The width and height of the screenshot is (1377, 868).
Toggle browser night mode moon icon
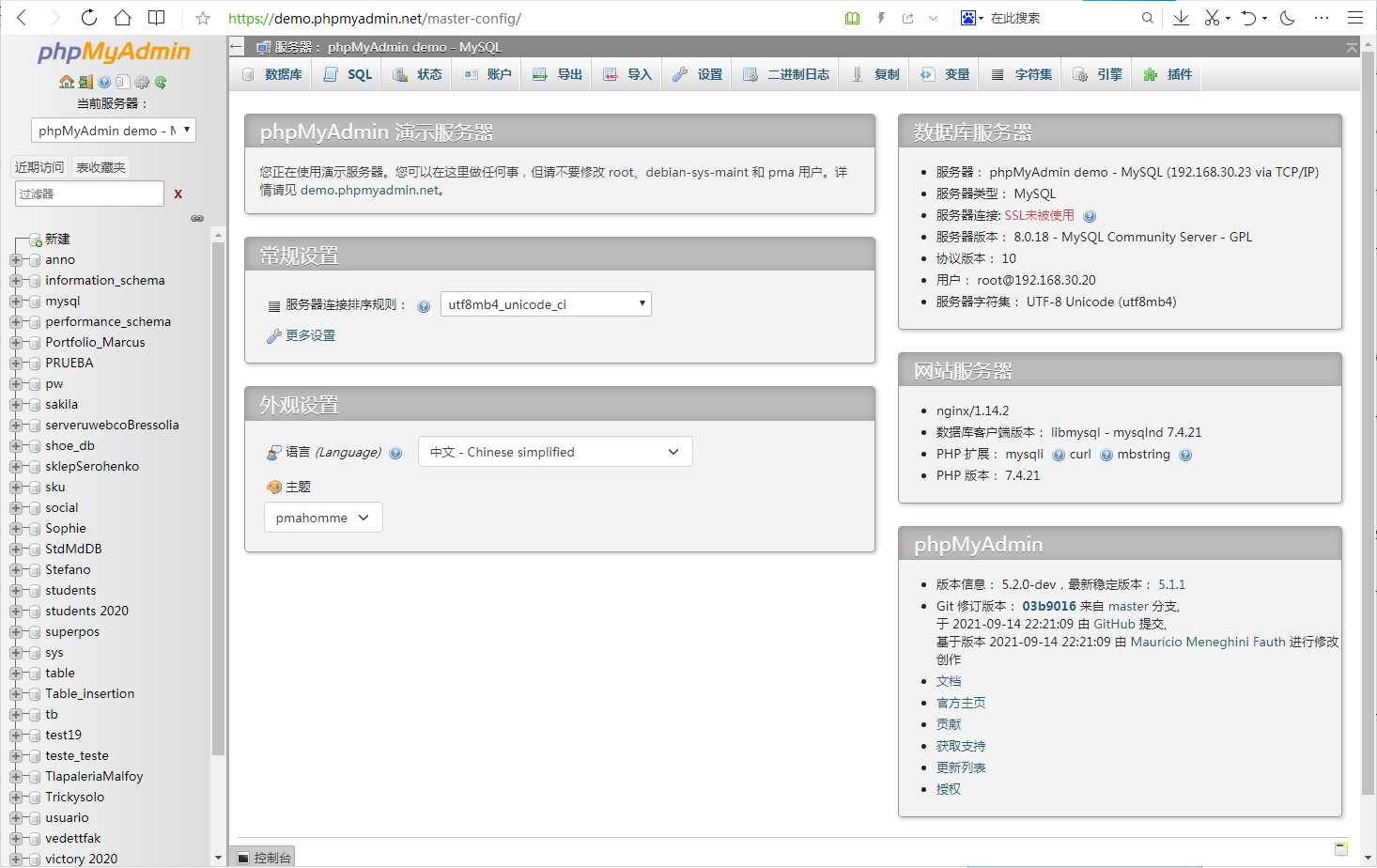point(1288,18)
